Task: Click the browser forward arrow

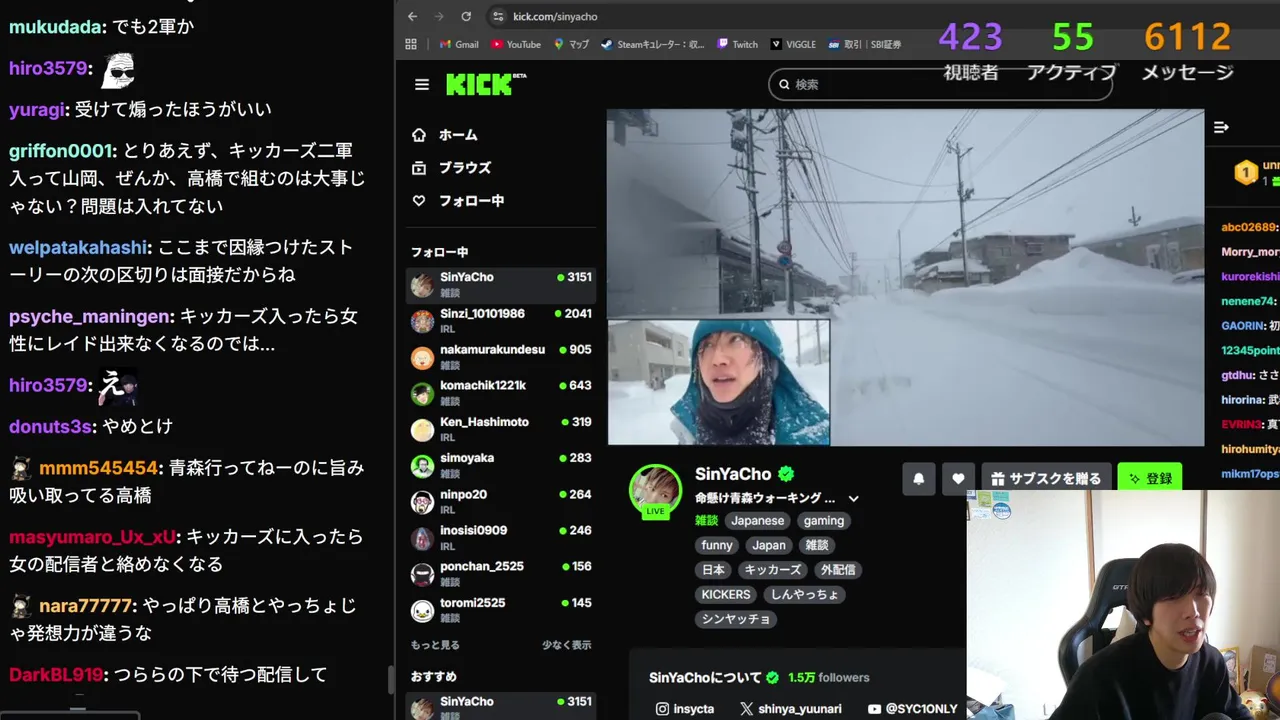Action: click(439, 16)
